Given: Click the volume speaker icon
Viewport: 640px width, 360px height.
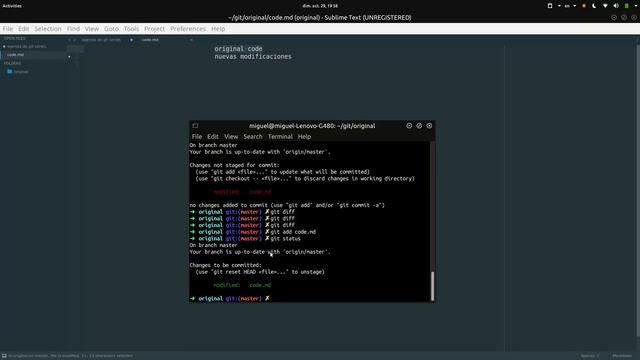Looking at the screenshot, I should [616, 6].
